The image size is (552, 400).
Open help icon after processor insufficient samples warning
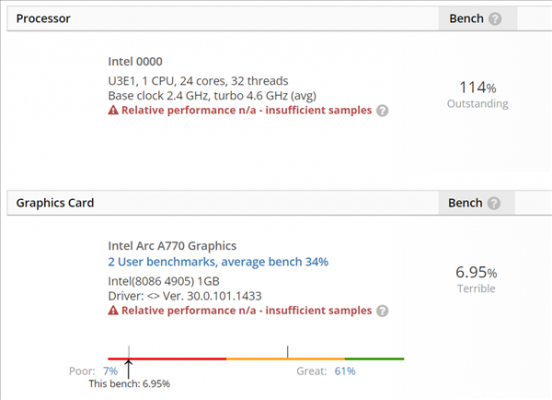pyautogui.click(x=382, y=111)
